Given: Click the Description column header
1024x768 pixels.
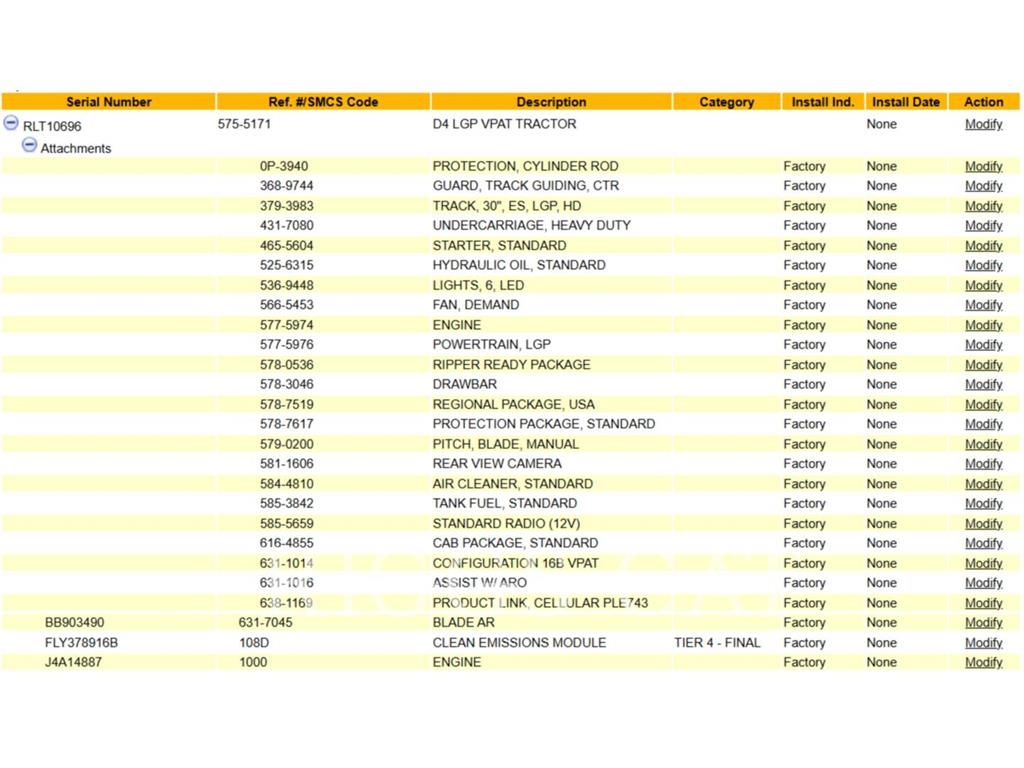Looking at the screenshot, I should [551, 102].
